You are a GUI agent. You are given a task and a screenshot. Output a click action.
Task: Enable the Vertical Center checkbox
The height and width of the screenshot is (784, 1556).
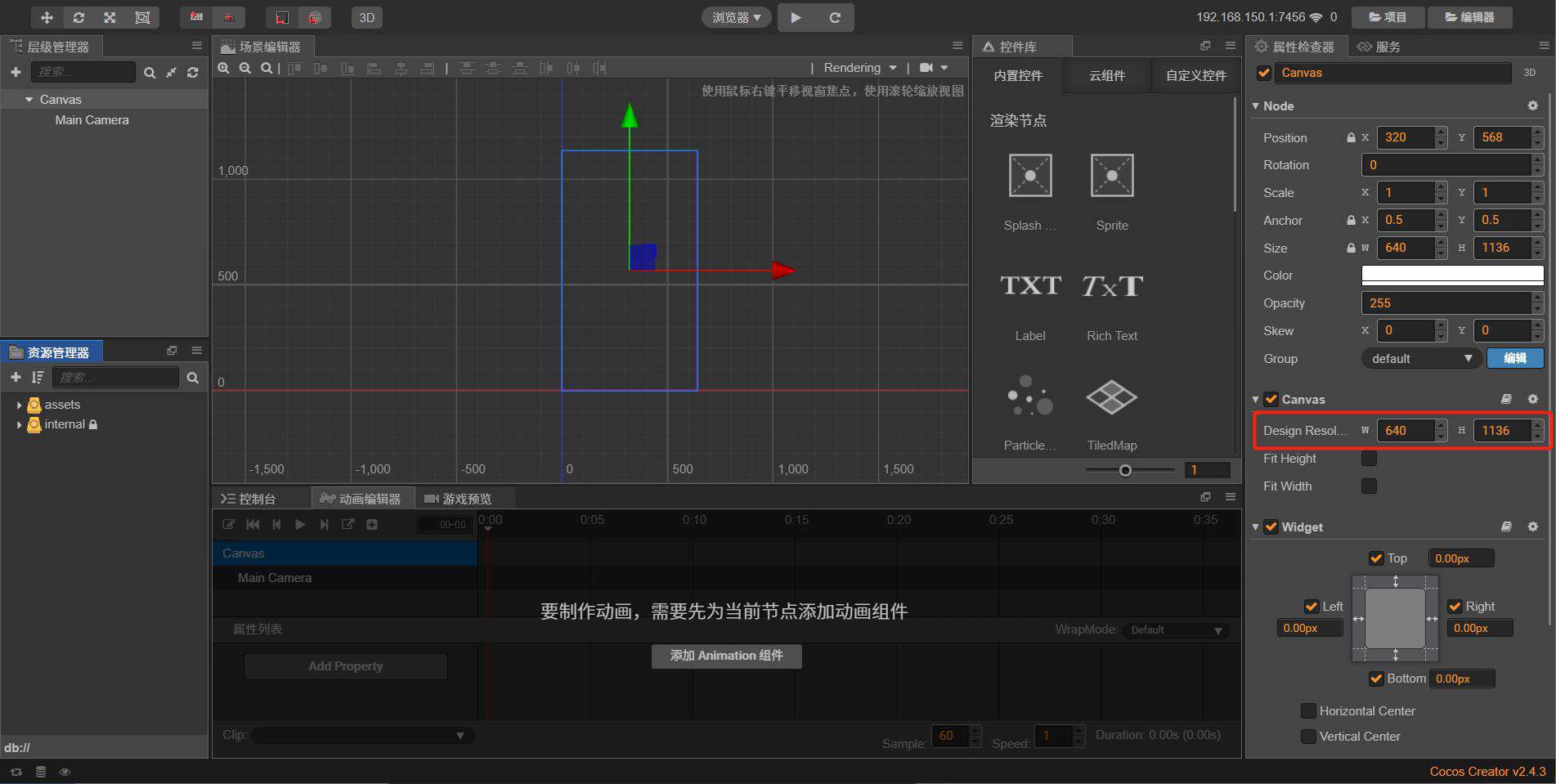[1308, 736]
